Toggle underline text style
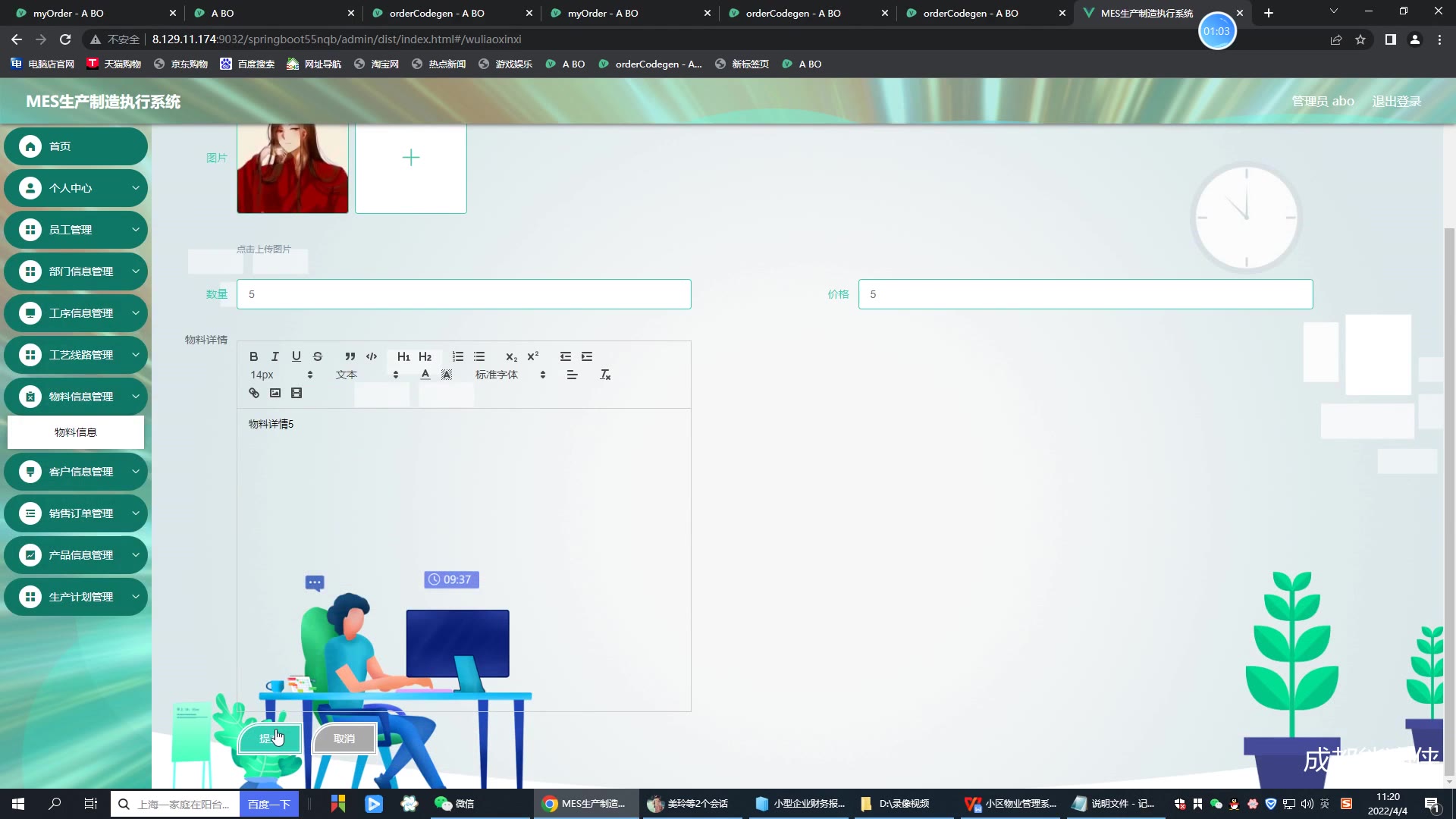This screenshot has height=819, width=1456. (x=297, y=356)
